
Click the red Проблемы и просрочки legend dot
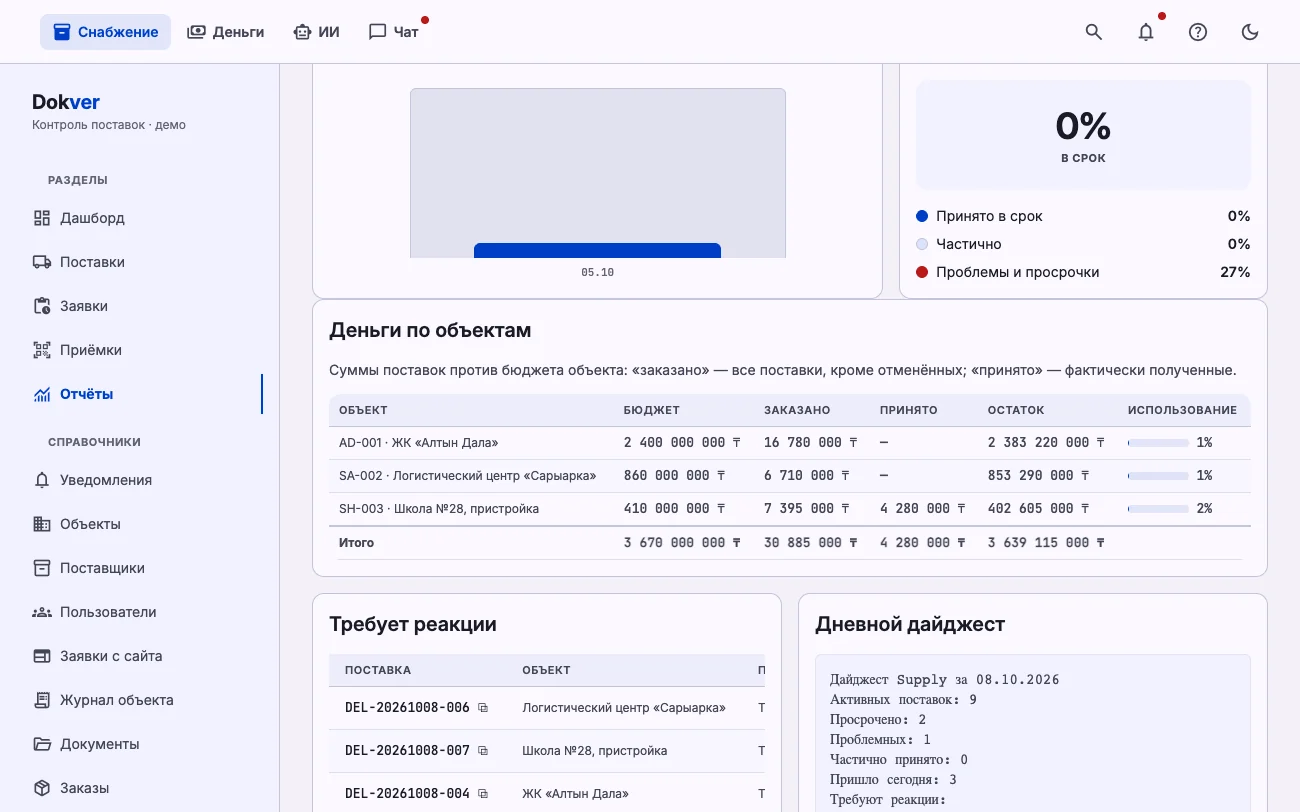coord(922,272)
